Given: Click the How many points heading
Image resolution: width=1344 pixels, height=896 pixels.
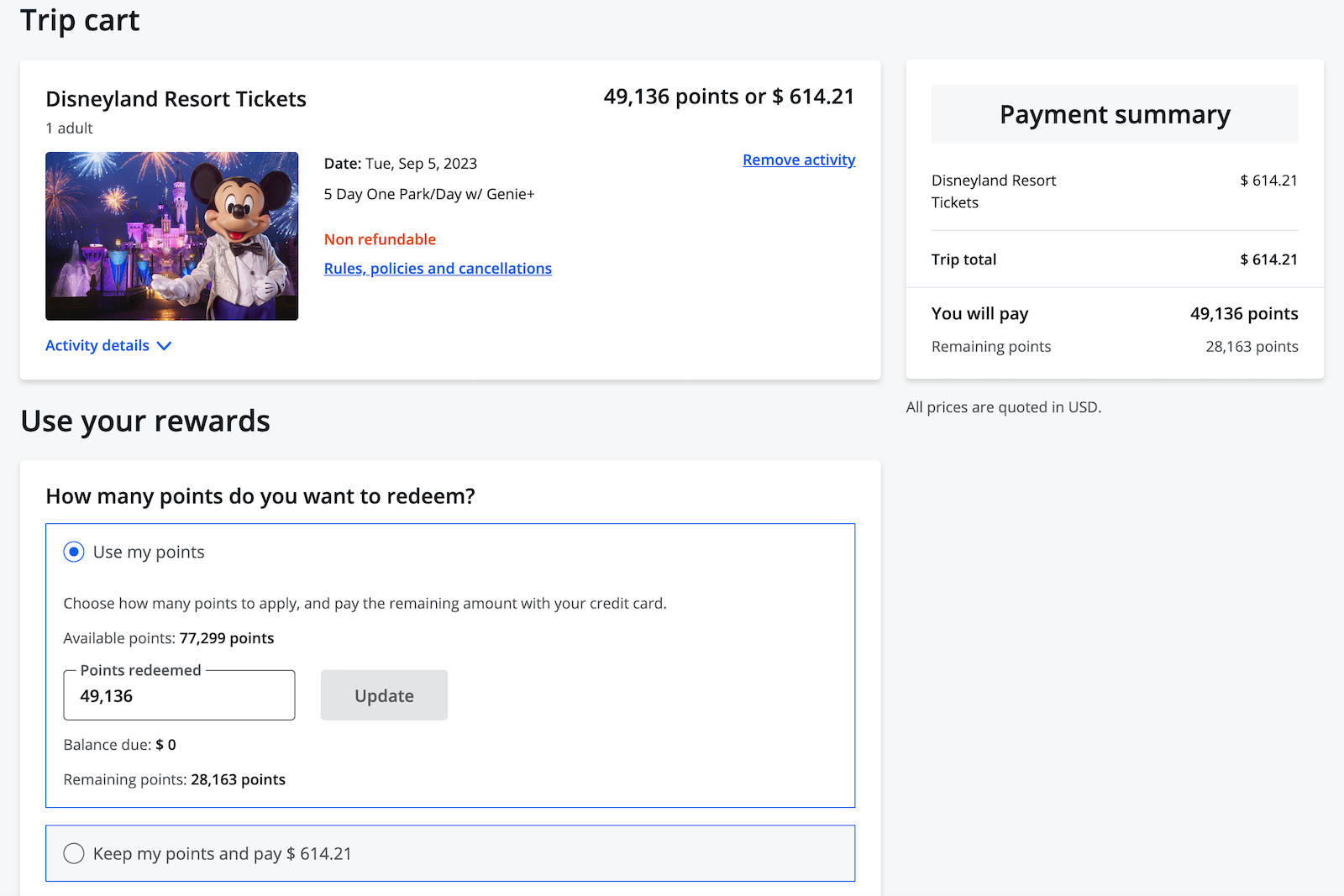Looking at the screenshot, I should [x=260, y=495].
